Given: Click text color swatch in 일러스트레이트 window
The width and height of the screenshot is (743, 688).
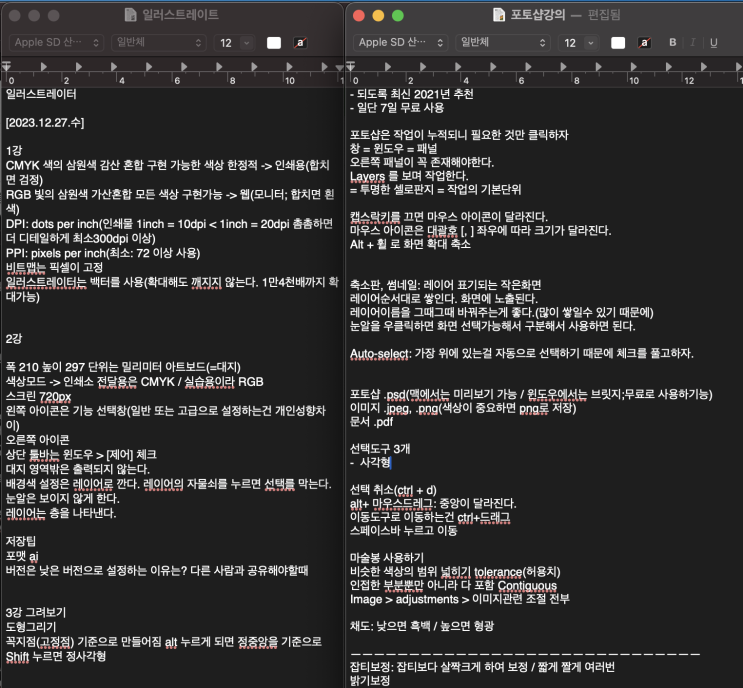Looking at the screenshot, I should click(273, 43).
